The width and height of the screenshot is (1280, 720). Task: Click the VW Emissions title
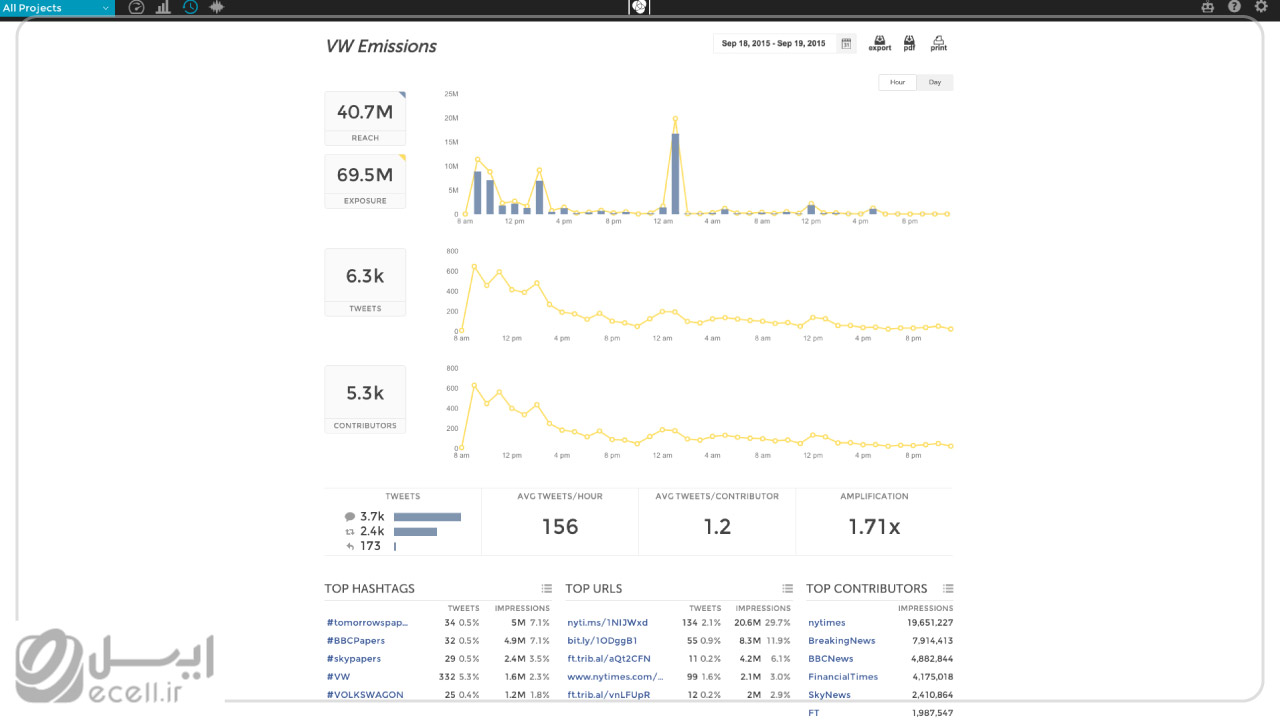pos(381,46)
